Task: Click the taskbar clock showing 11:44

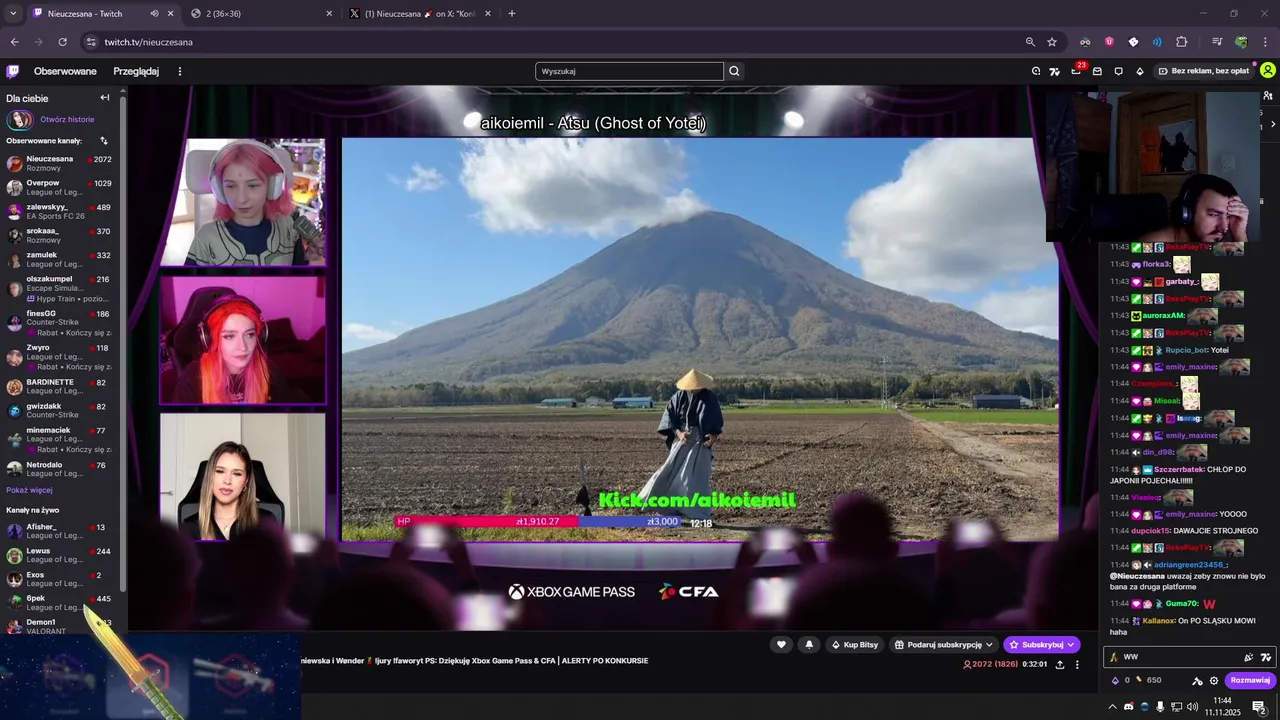Action: 1222,706
